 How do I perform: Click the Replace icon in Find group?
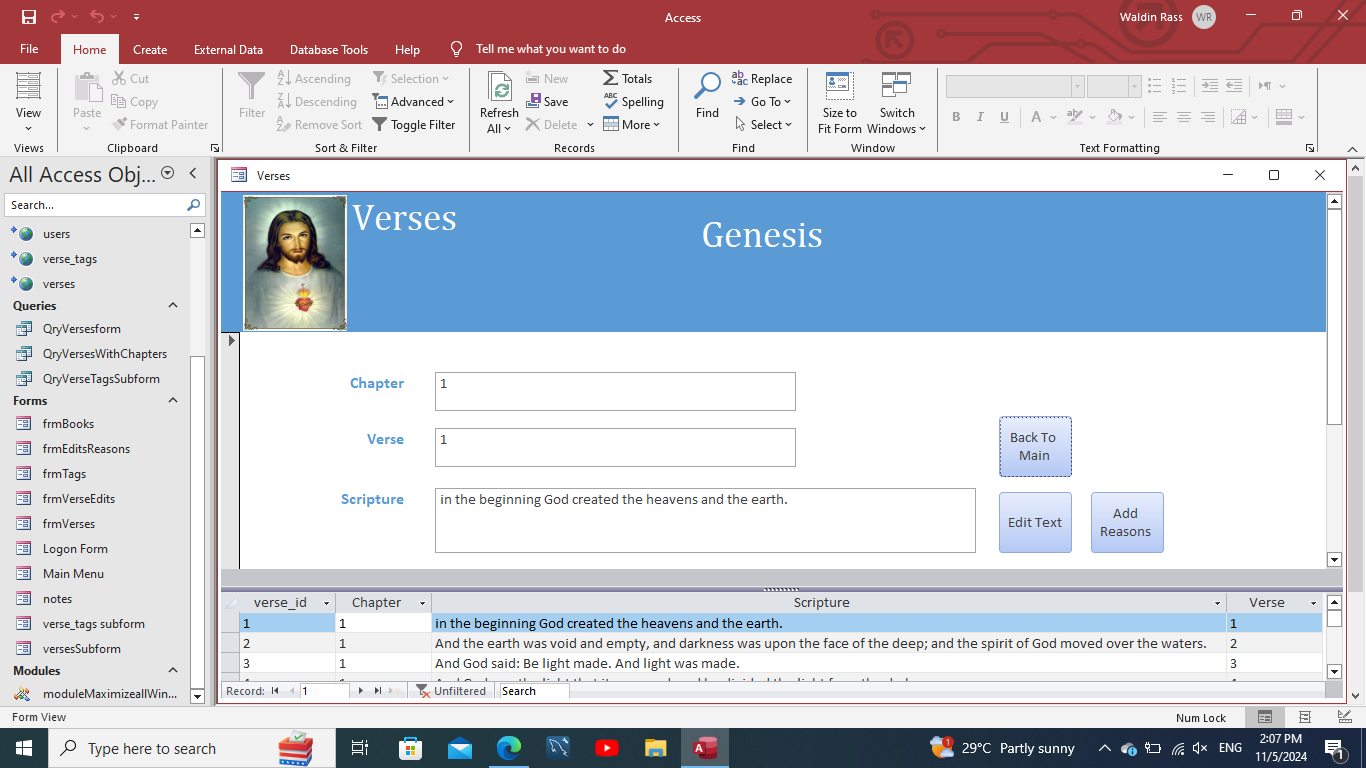pos(740,78)
